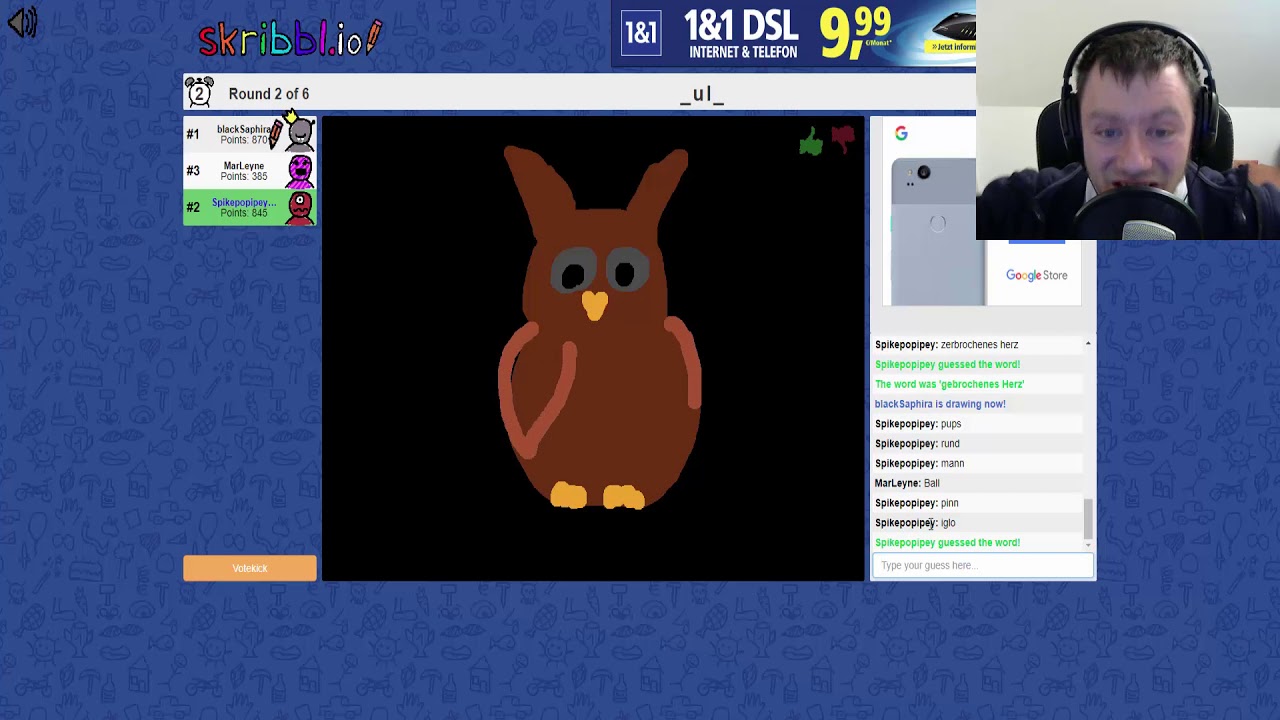Click the owl drawing on canvas
This screenshot has height=720, width=1280.
pyautogui.click(x=599, y=329)
